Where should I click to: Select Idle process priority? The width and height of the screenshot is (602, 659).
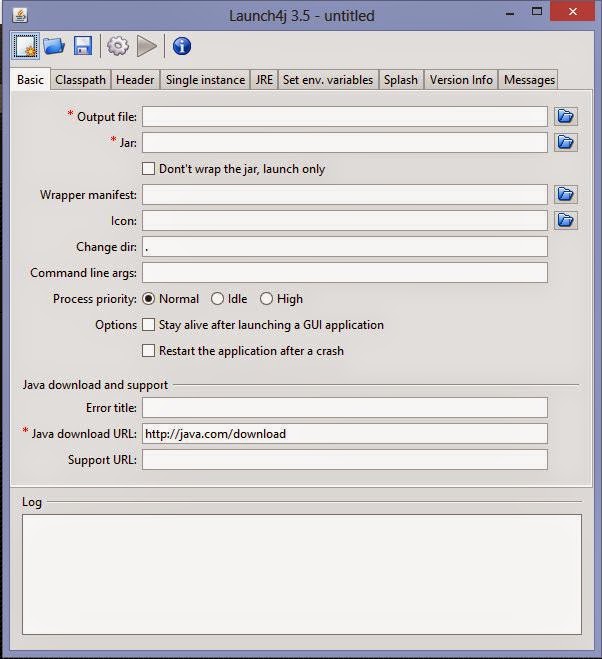217,298
